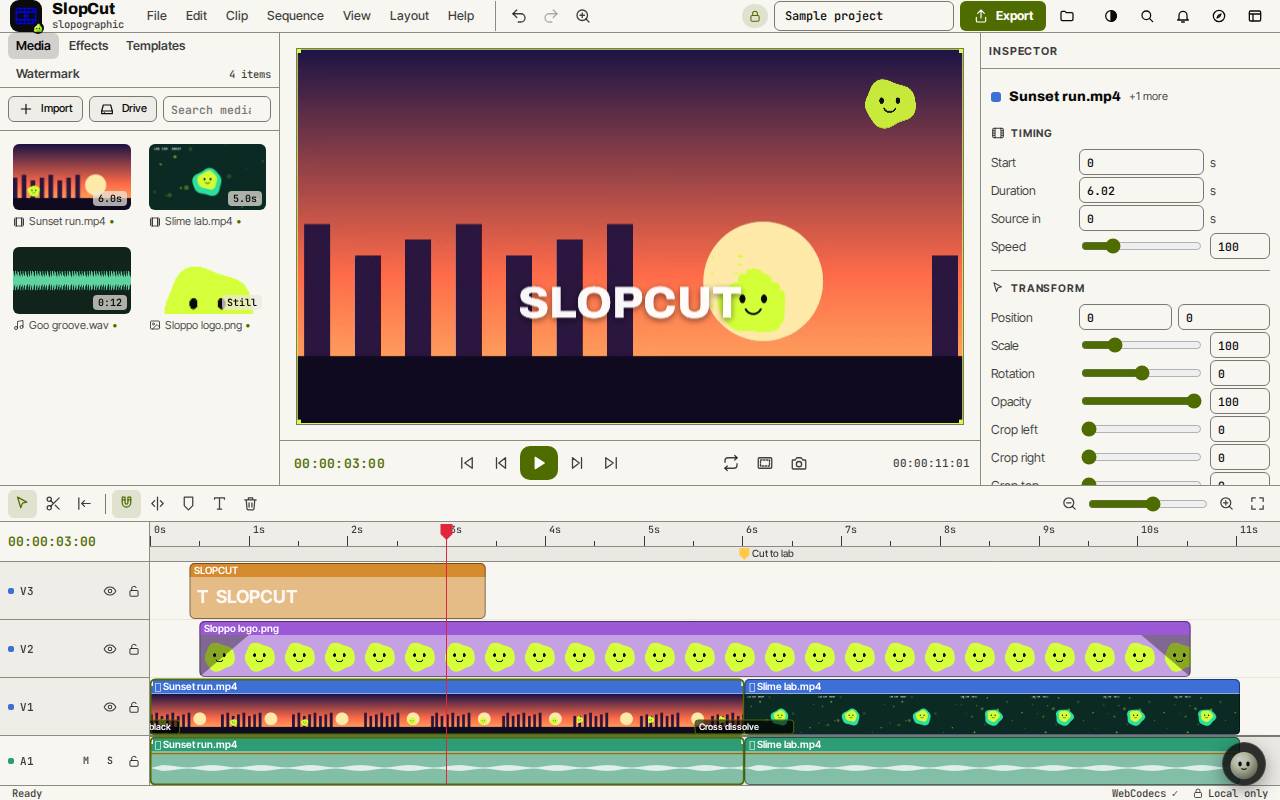Open notifications bell
This screenshot has height=800, width=1280.
click(1183, 16)
